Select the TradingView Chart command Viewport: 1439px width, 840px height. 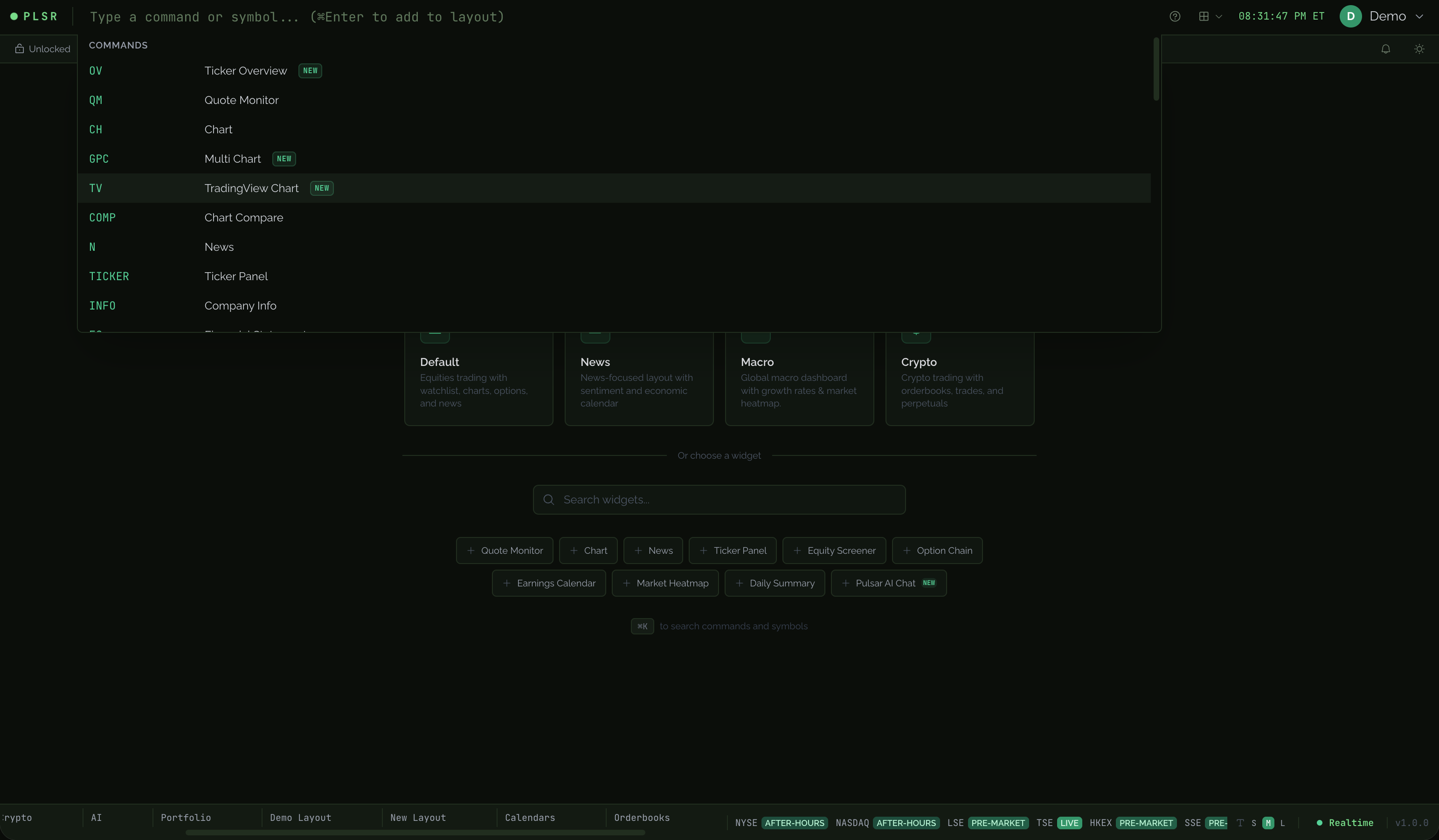pyautogui.click(x=251, y=188)
